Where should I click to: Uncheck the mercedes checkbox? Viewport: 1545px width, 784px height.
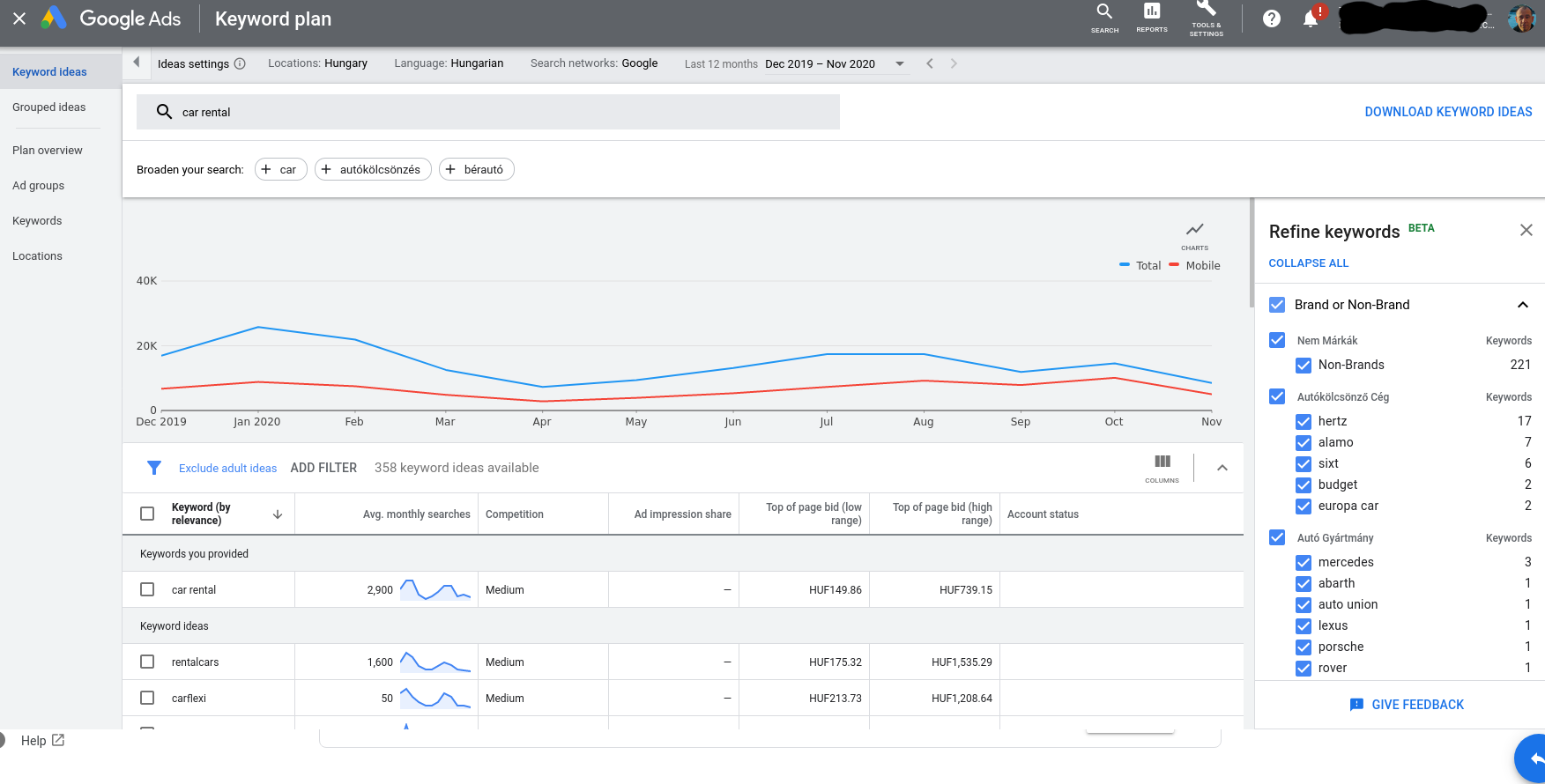click(x=1304, y=562)
